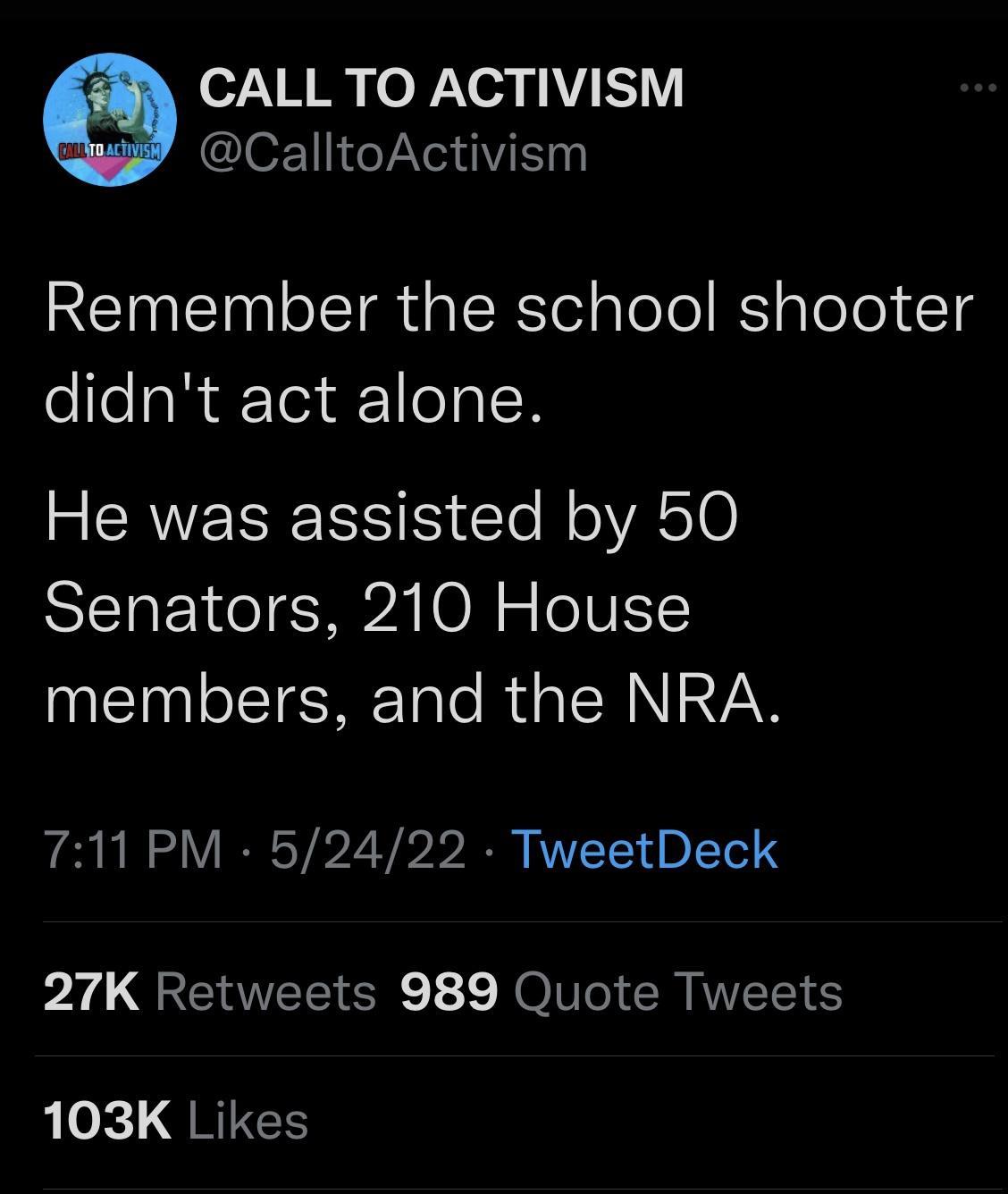Open the 989 Quote Tweets list

pos(623,992)
